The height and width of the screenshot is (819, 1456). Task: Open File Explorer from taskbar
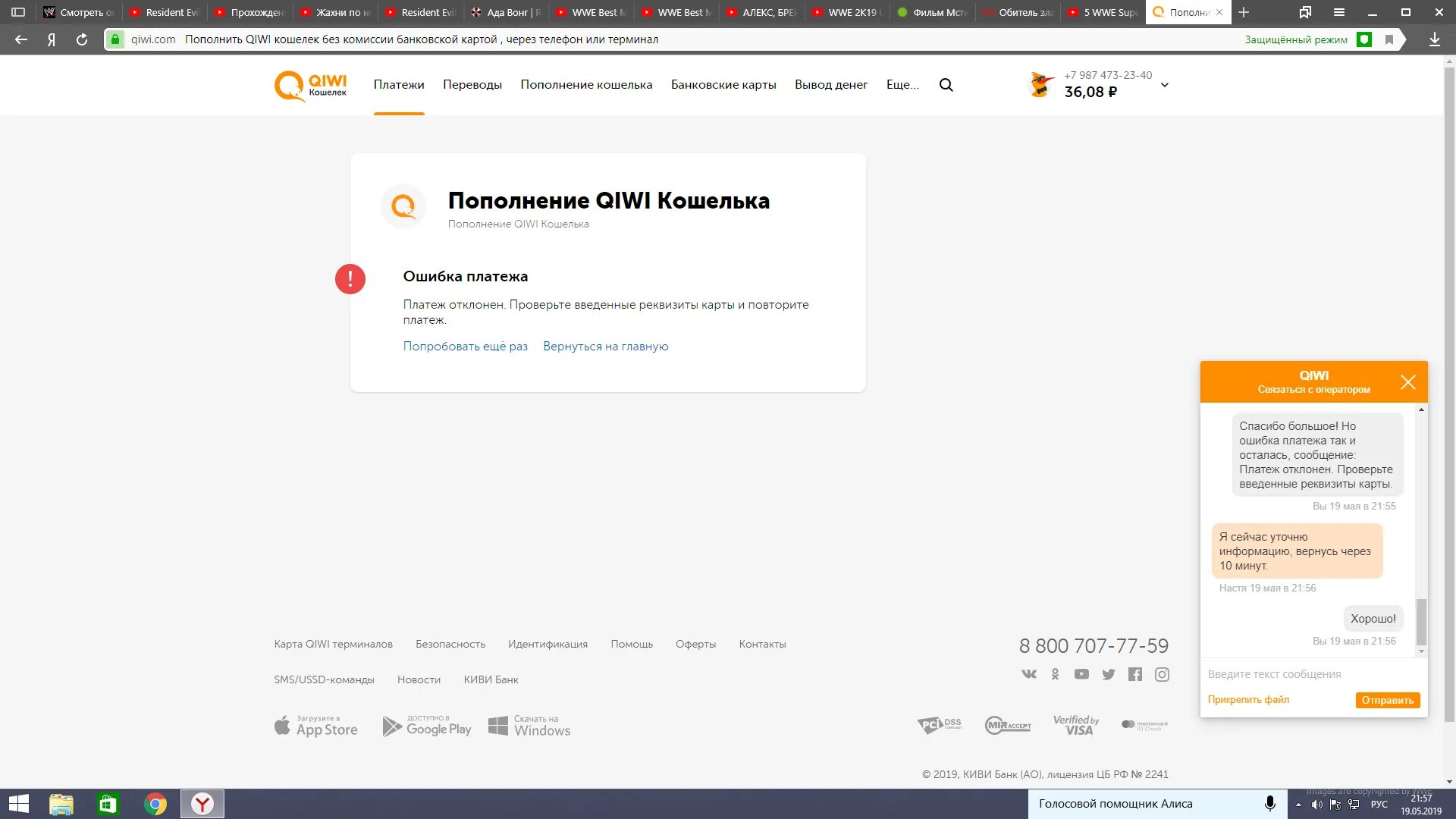pos(61,804)
